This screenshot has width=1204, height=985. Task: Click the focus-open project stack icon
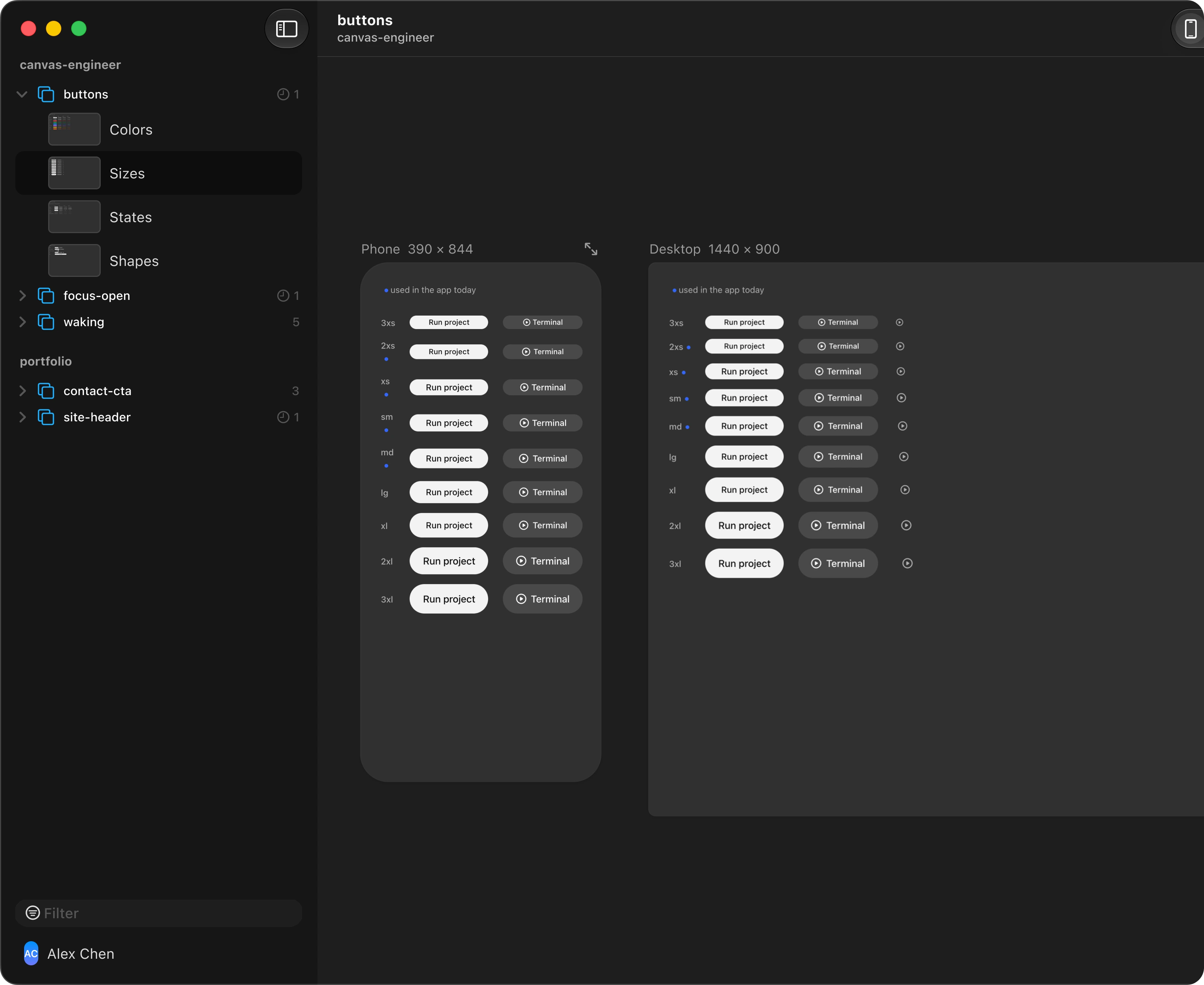pyautogui.click(x=46, y=295)
